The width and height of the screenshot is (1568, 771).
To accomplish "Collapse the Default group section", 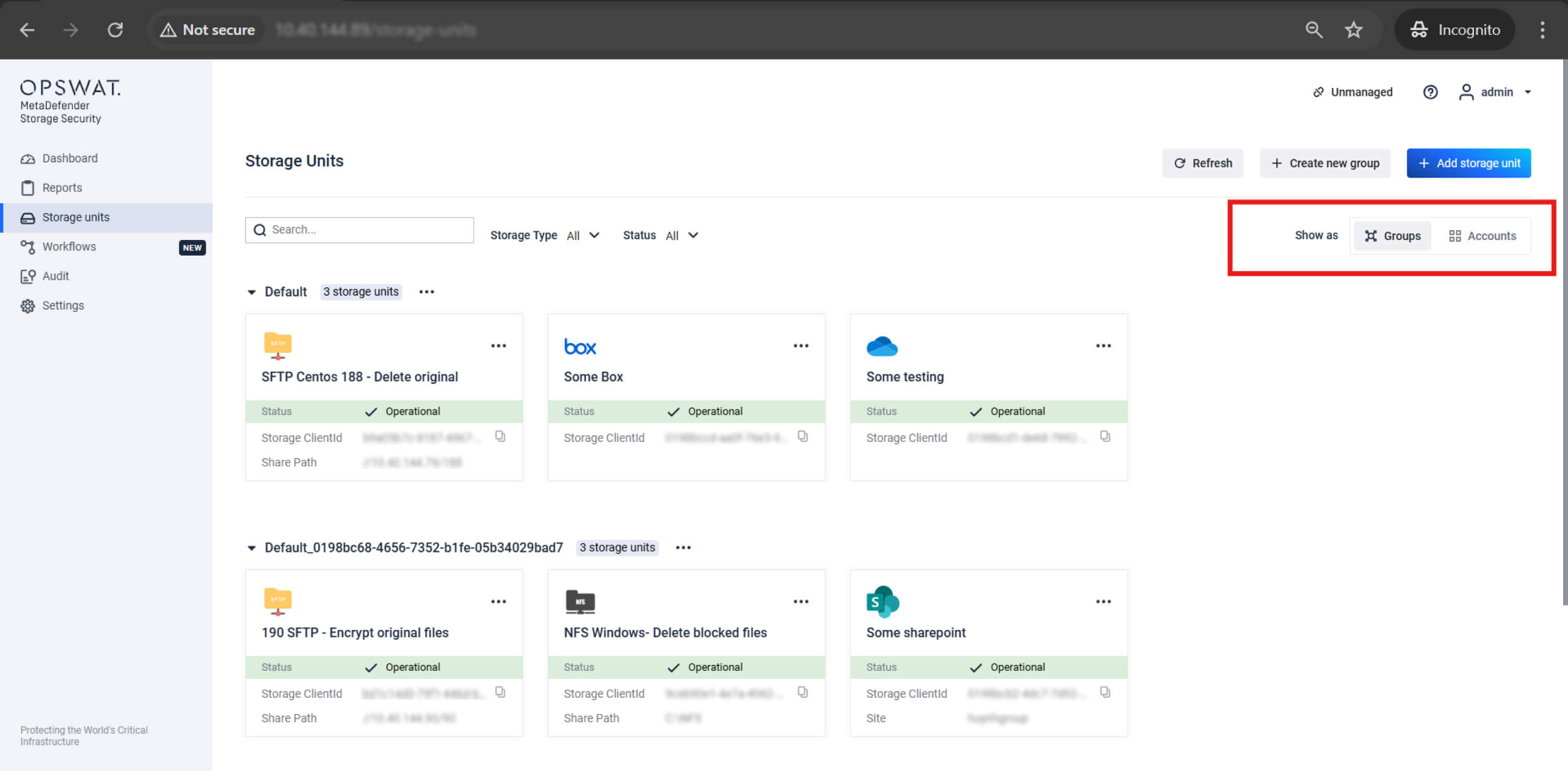I will click(x=252, y=292).
